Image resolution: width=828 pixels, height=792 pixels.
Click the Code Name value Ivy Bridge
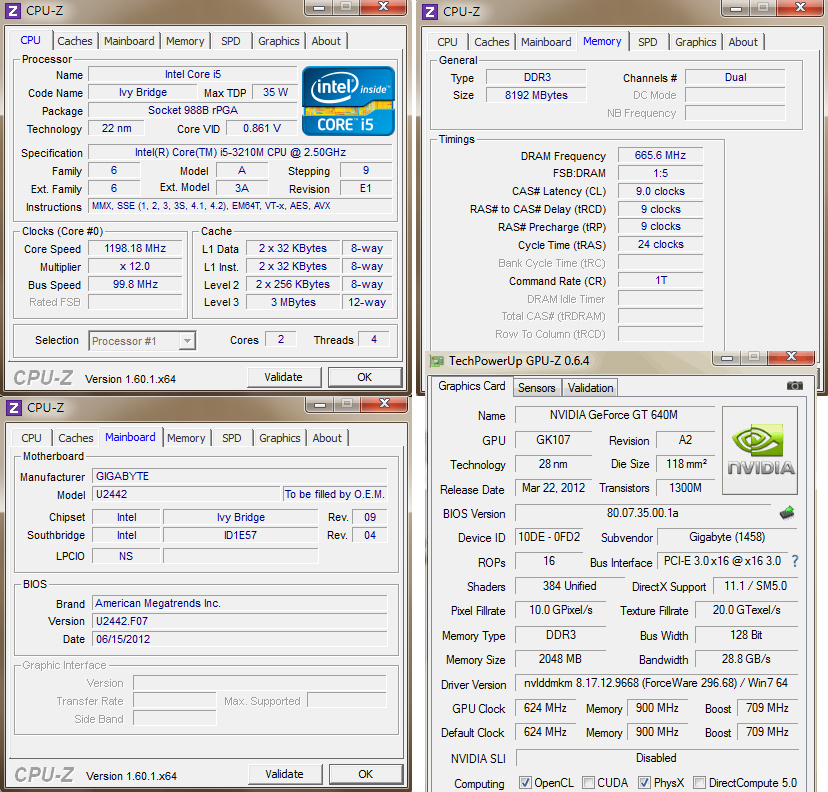pyautogui.click(x=143, y=92)
